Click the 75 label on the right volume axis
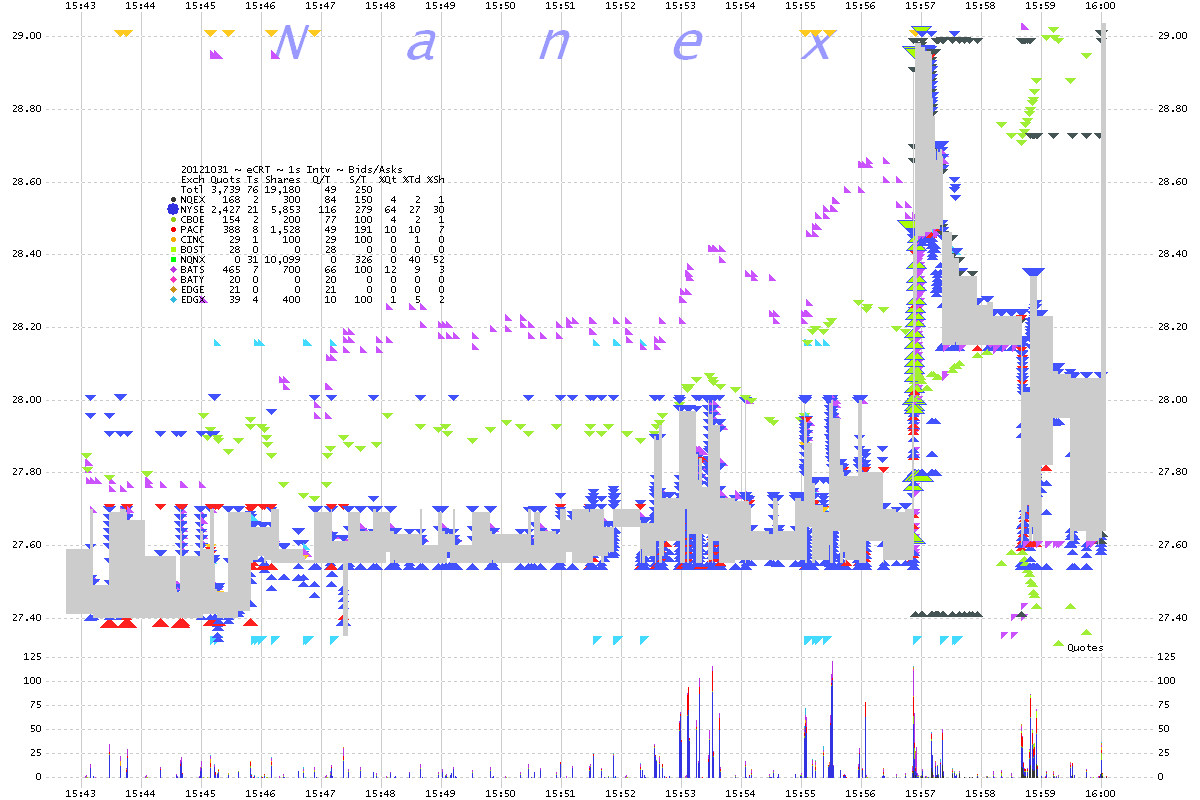1200x800 pixels. [x=1163, y=705]
